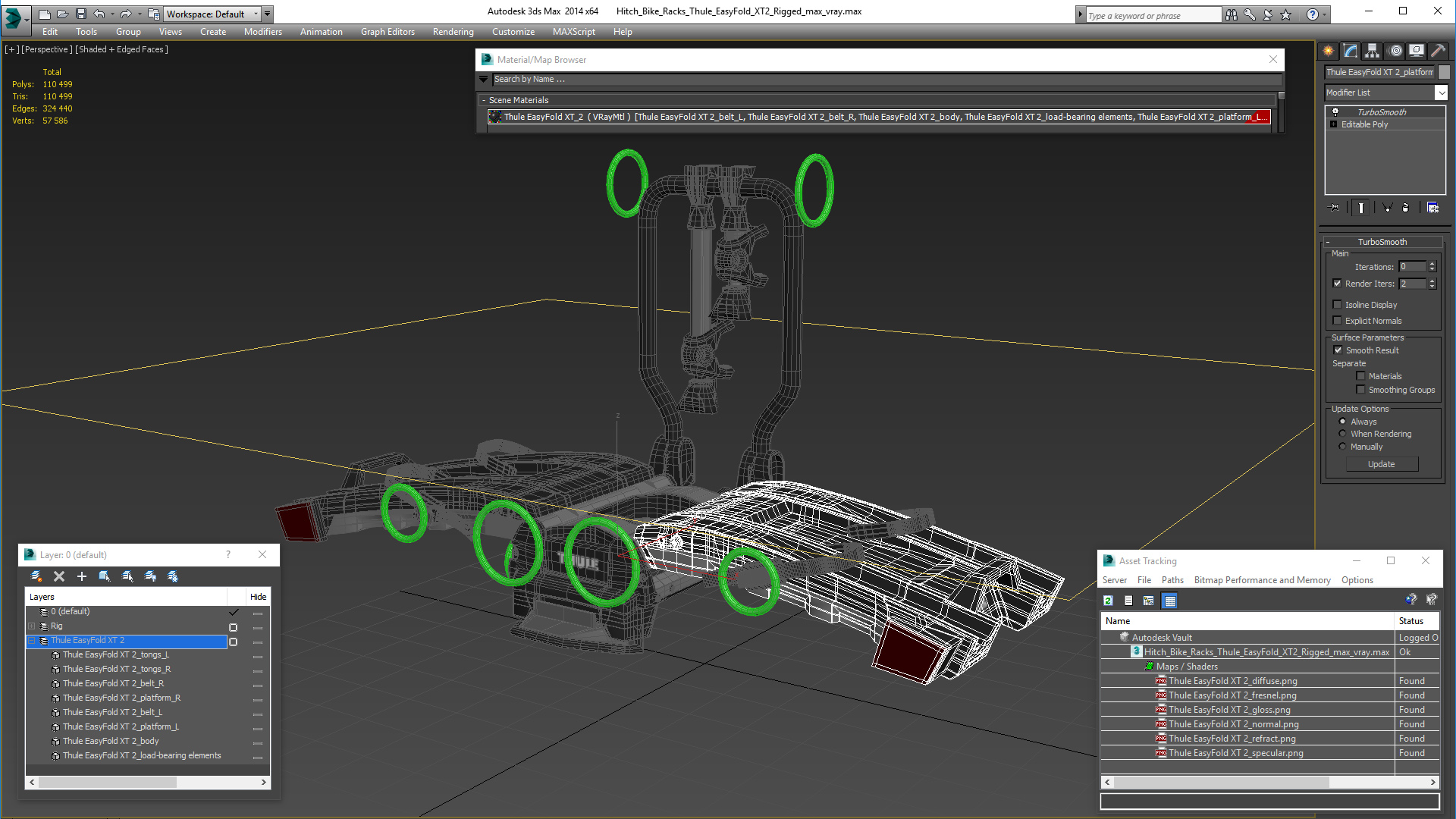Click Delete Layer X icon
Image resolution: width=1456 pixels, height=819 pixels.
click(59, 576)
